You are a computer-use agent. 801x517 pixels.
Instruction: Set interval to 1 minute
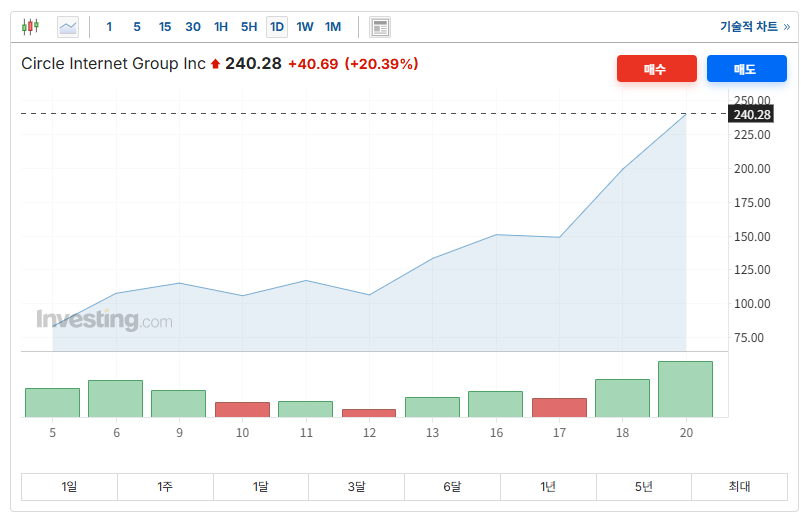109,27
